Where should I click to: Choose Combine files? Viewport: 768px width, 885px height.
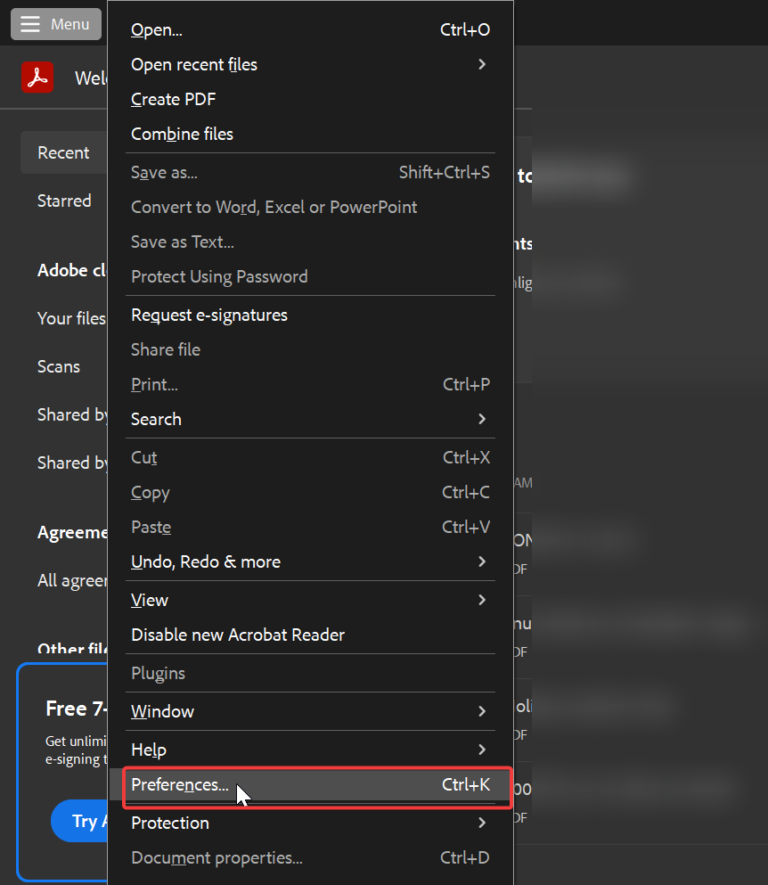point(182,133)
